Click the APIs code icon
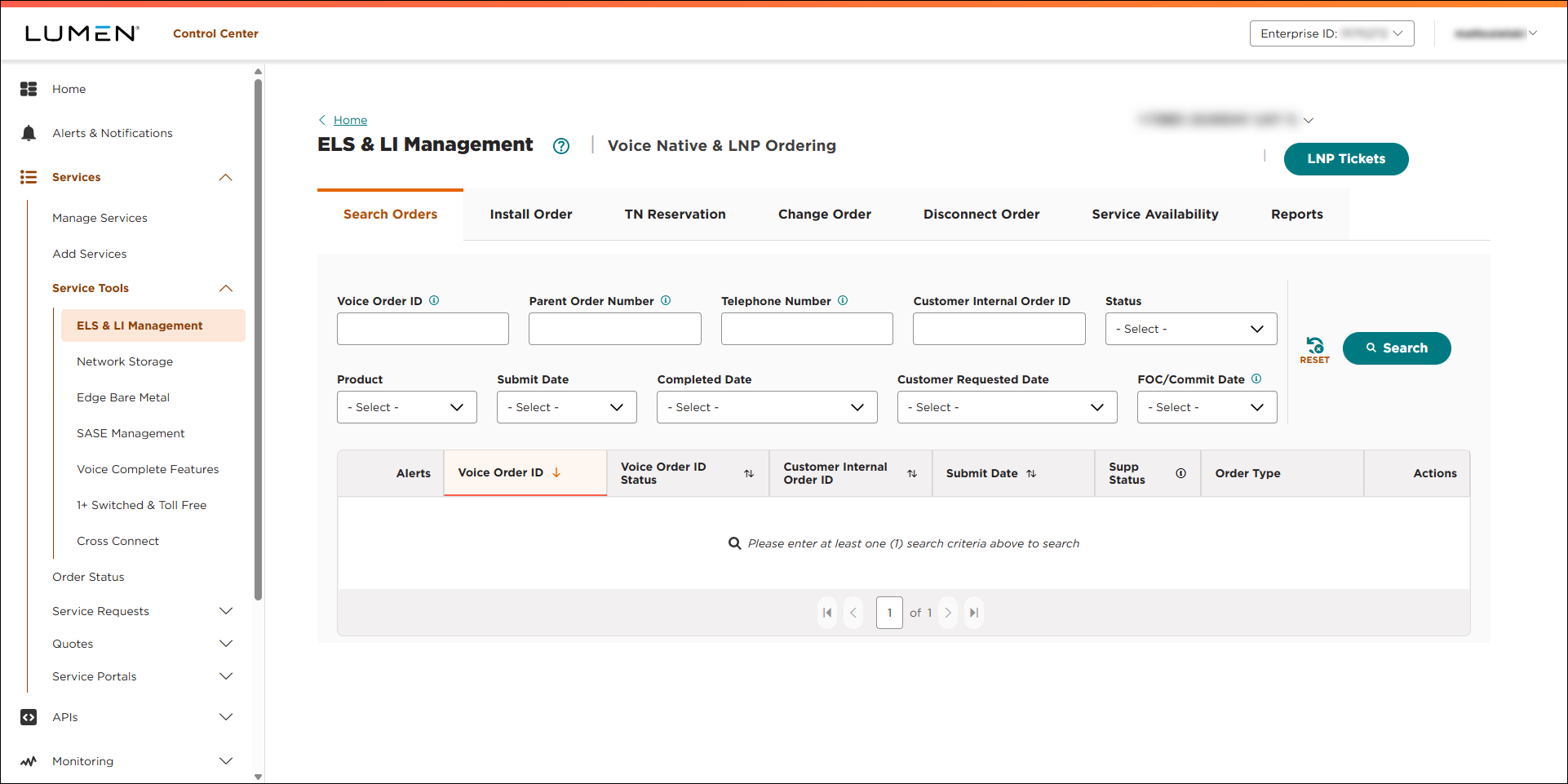The width and height of the screenshot is (1568, 784). coord(29,717)
